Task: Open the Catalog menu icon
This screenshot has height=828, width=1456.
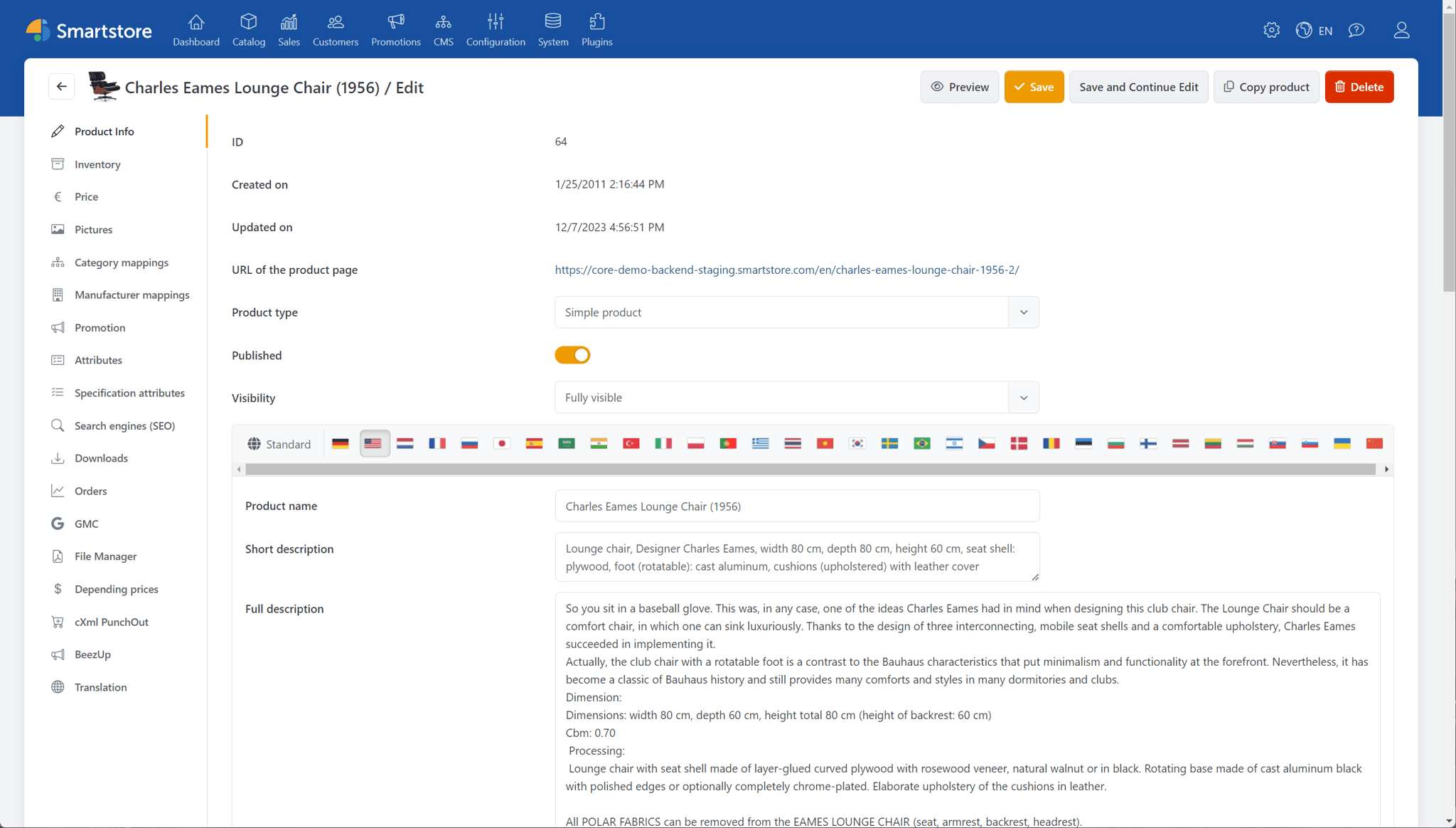Action: 248,30
